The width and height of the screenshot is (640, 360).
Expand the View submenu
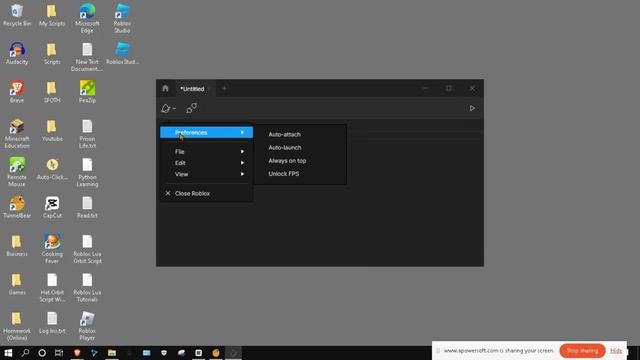pos(207,174)
